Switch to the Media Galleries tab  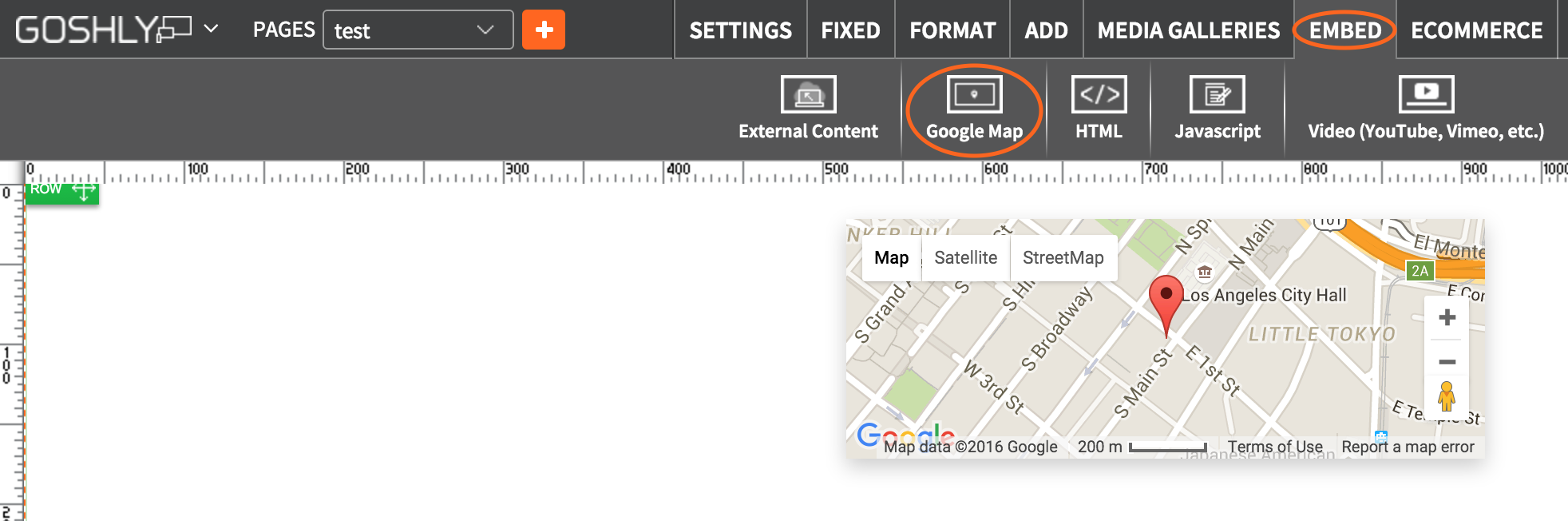pyautogui.click(x=1188, y=30)
